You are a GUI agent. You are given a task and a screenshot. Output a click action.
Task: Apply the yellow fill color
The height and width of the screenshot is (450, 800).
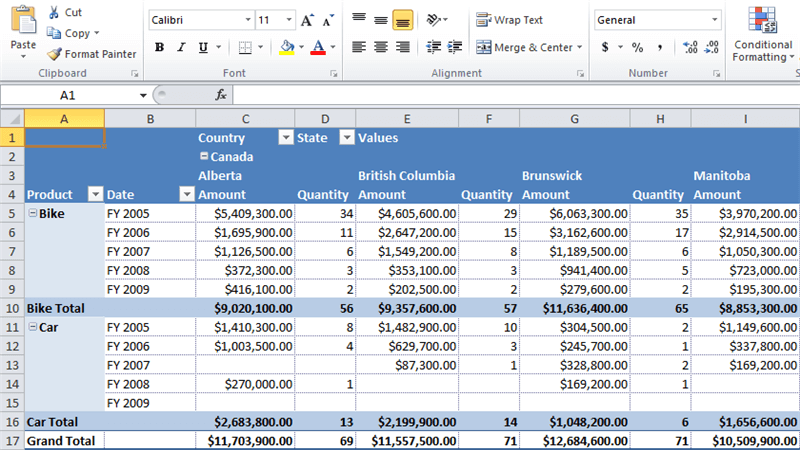coord(287,47)
